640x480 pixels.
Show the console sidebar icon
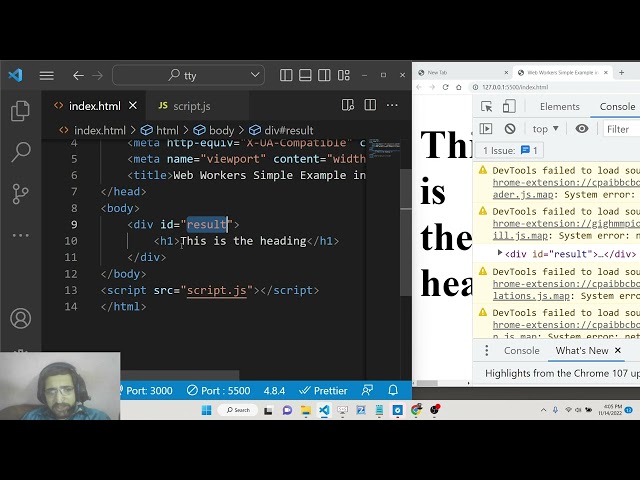pyautogui.click(x=486, y=129)
